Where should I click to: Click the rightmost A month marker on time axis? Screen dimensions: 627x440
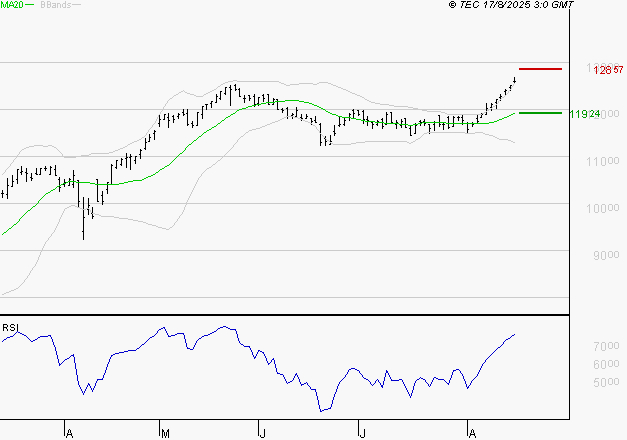[x=470, y=433]
